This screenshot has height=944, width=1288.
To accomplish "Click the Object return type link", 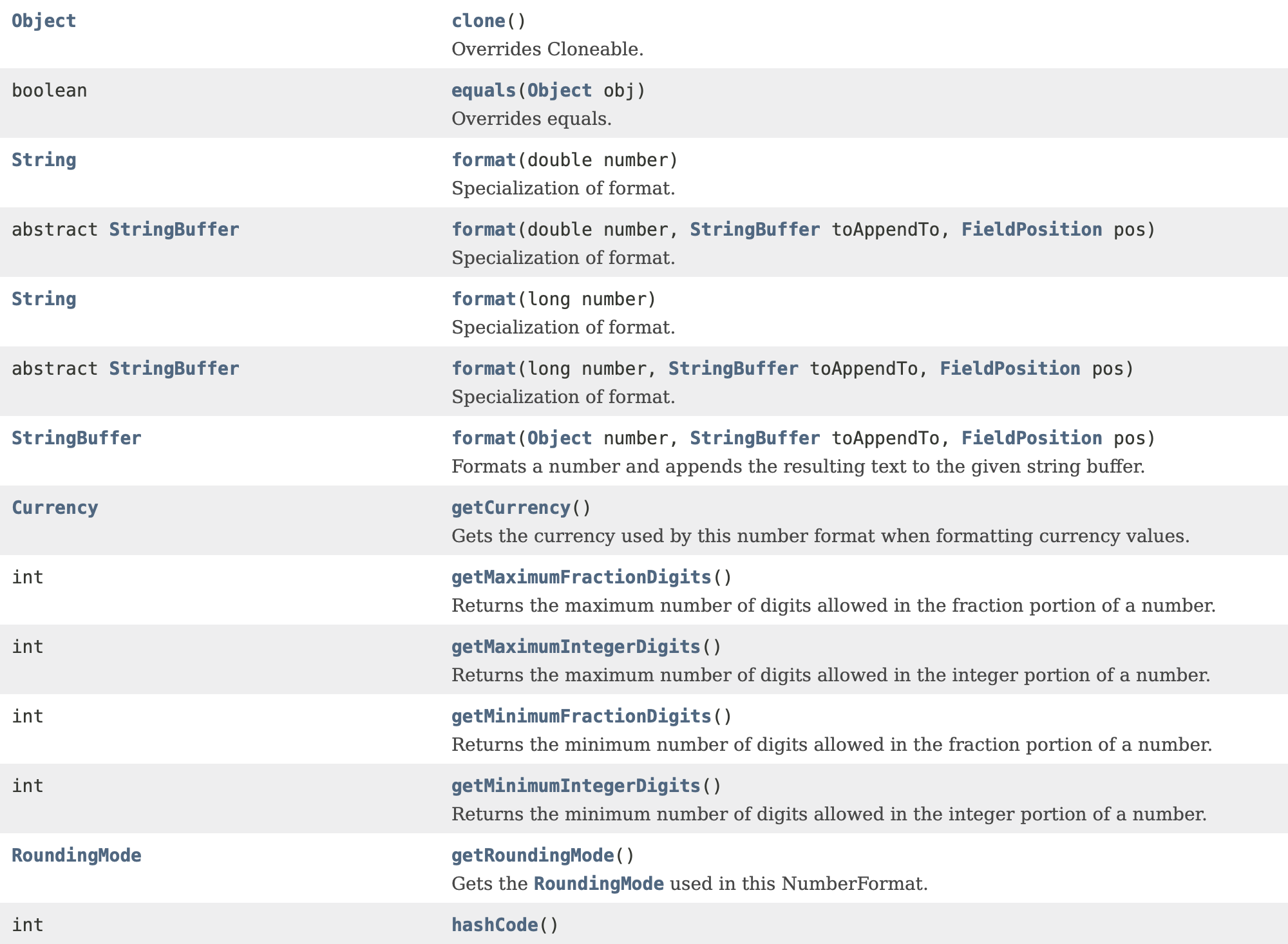I will (x=44, y=21).
